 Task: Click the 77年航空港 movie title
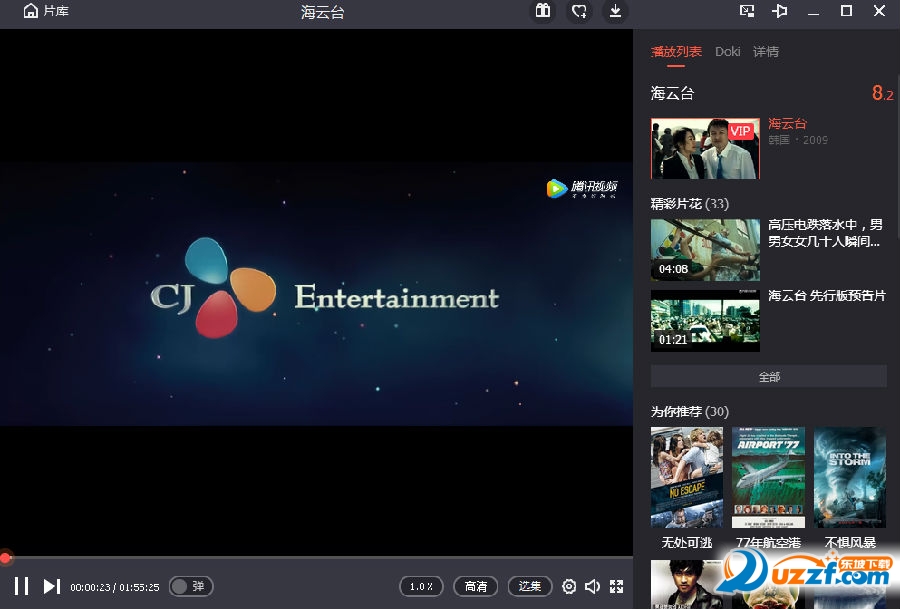[768, 542]
